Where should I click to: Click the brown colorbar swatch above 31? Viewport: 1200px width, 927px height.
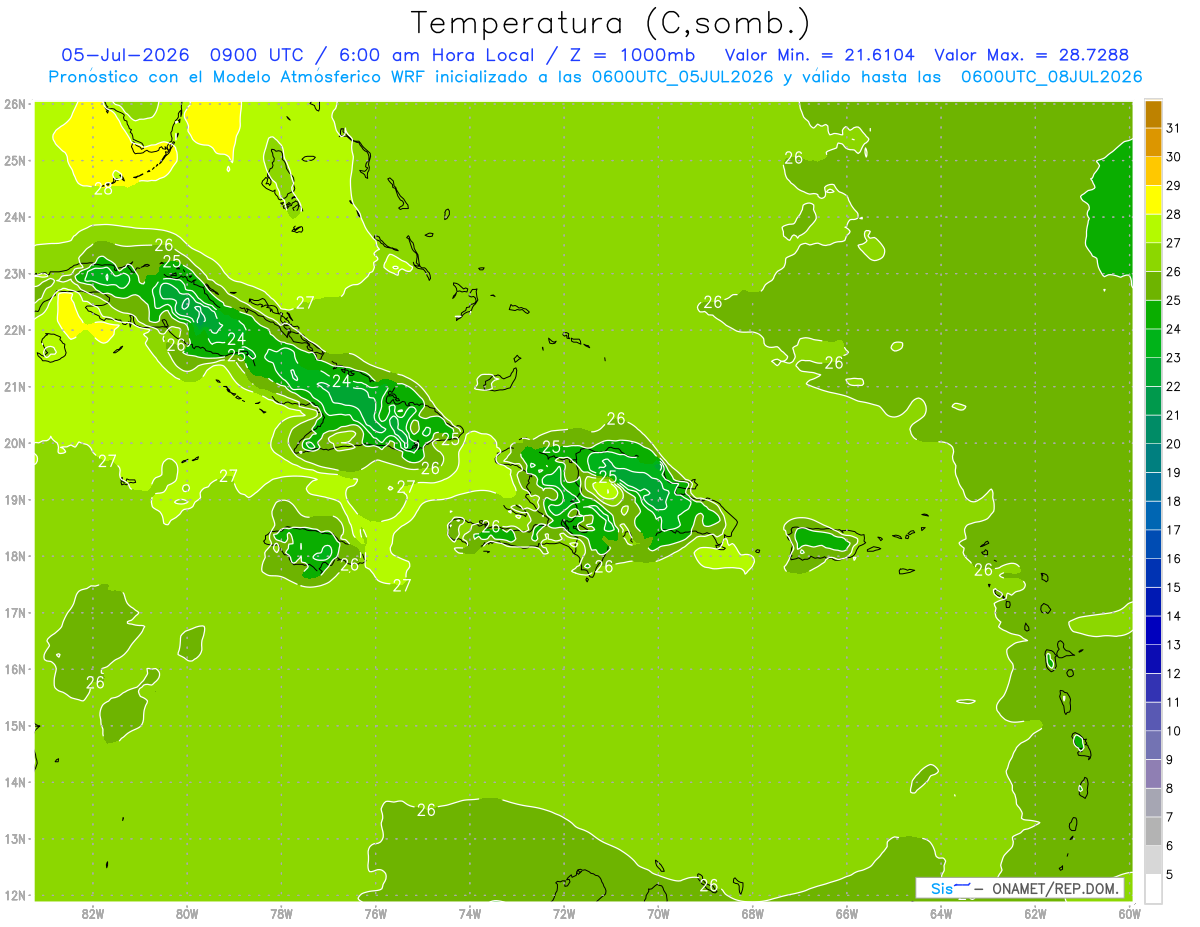(x=1153, y=115)
